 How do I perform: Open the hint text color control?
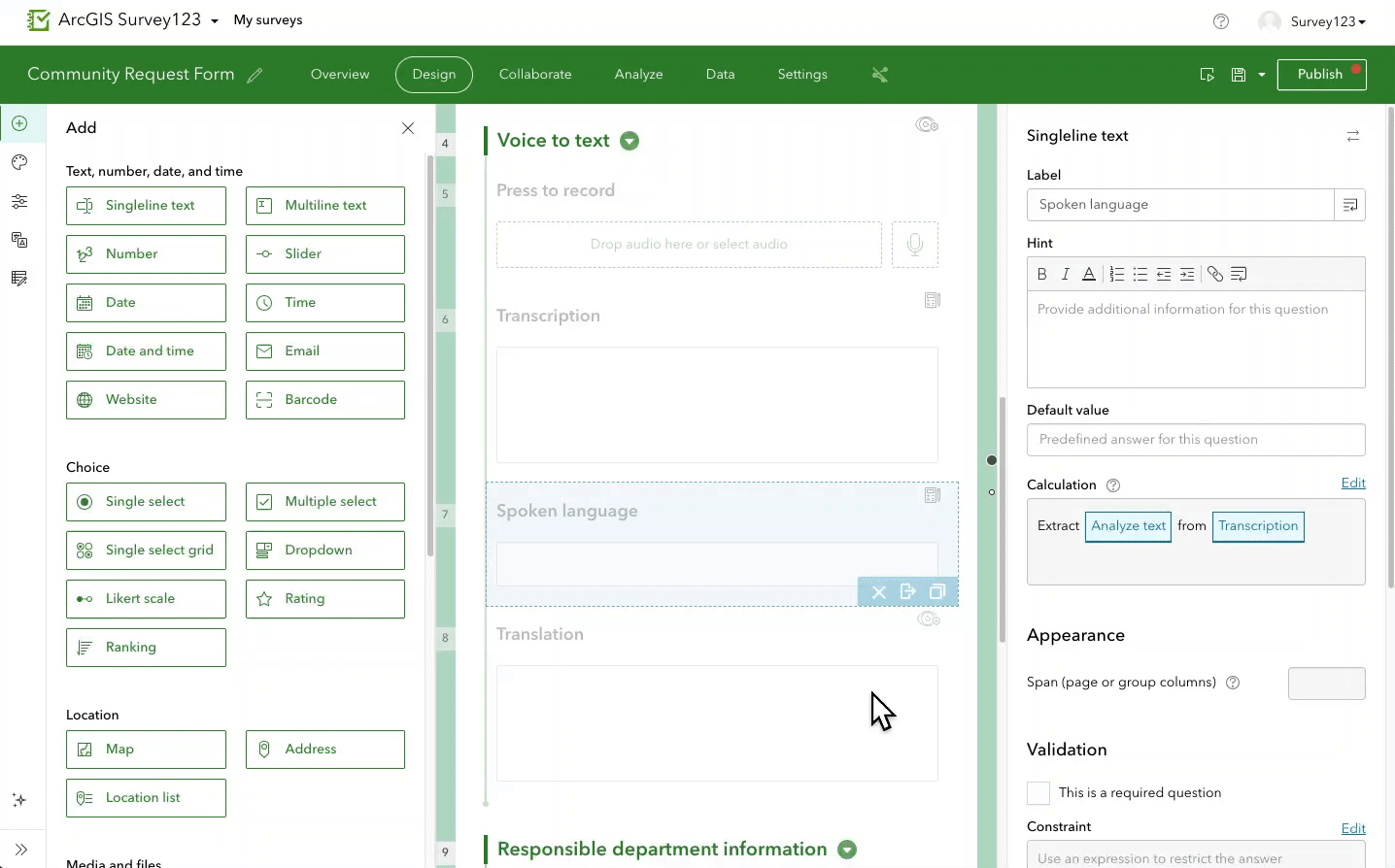point(1089,274)
